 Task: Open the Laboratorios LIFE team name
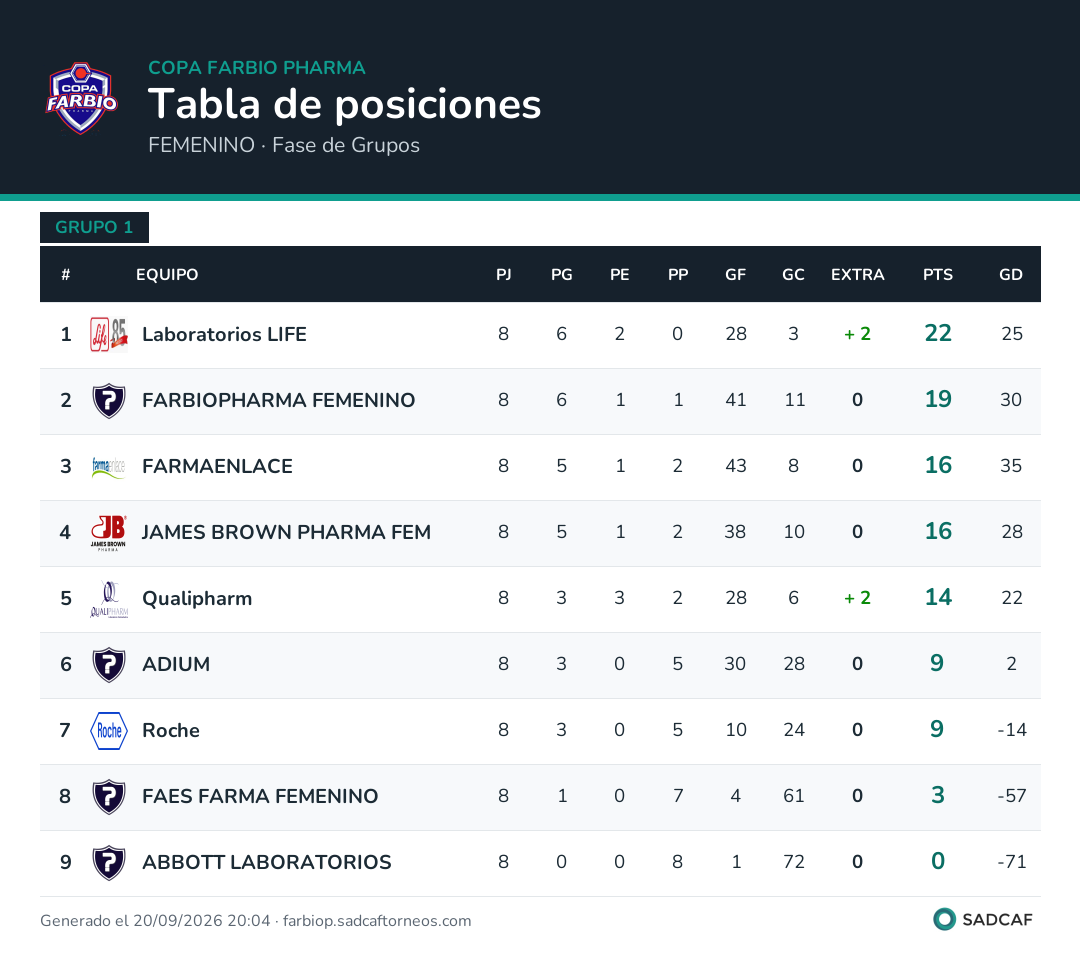(x=224, y=334)
